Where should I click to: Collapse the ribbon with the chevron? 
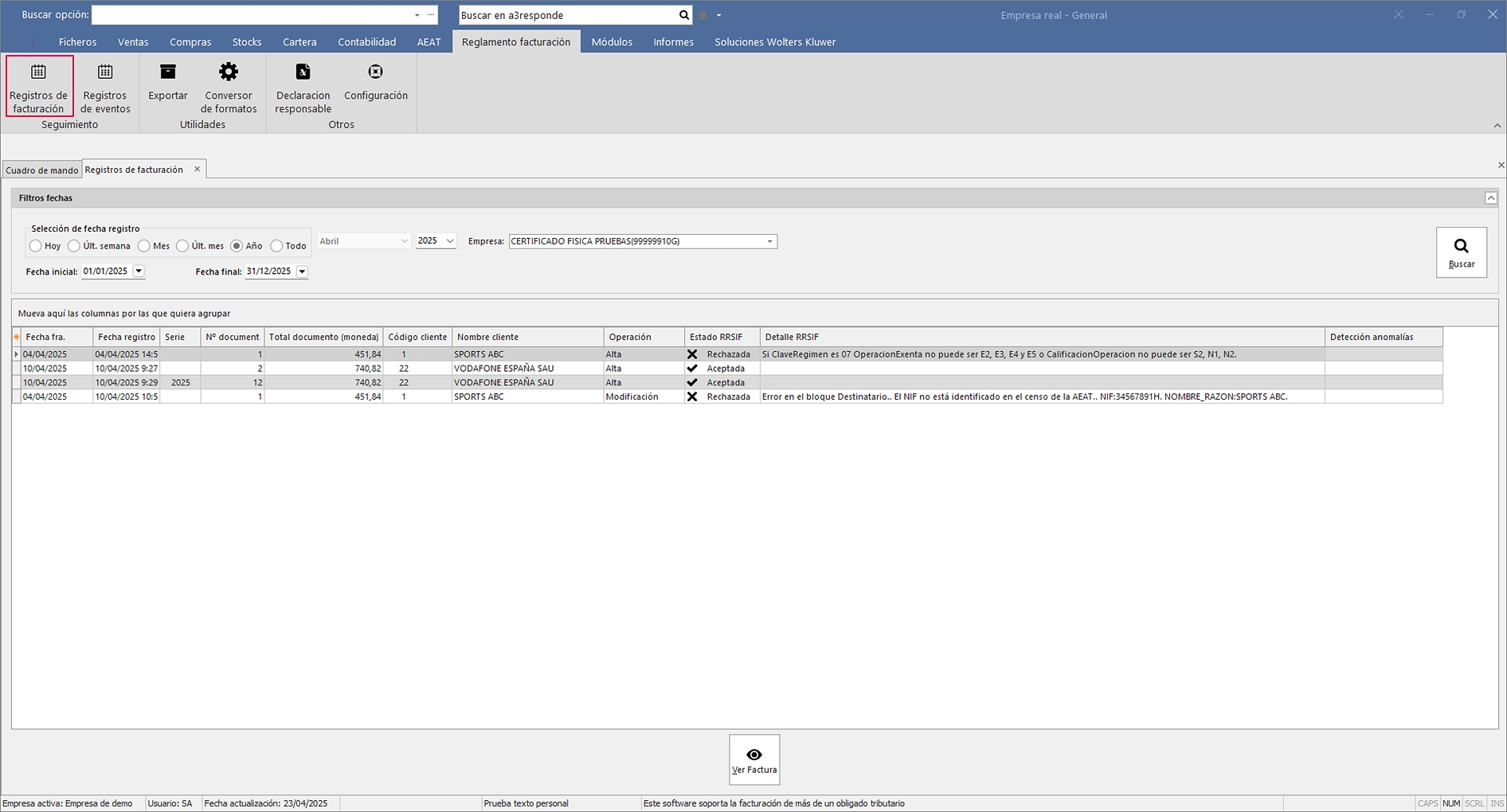coord(1497,125)
